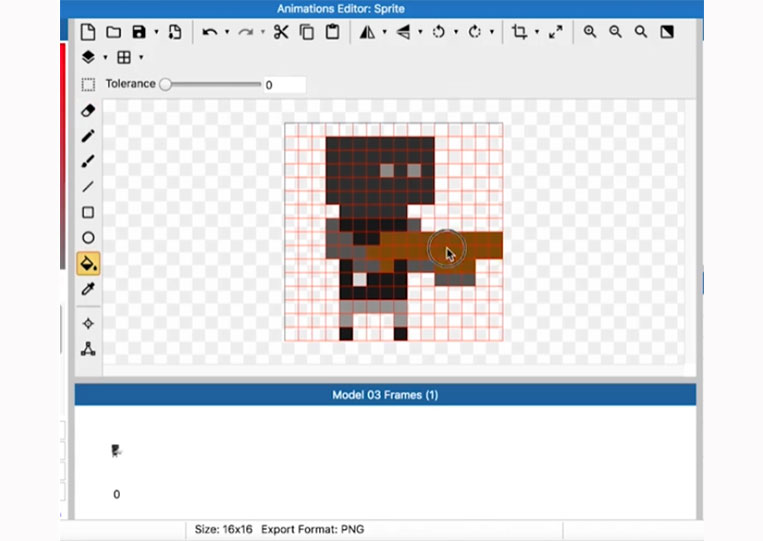Expand the layers dropdown arrow
Screen dimensions: 763x541
click(105, 57)
